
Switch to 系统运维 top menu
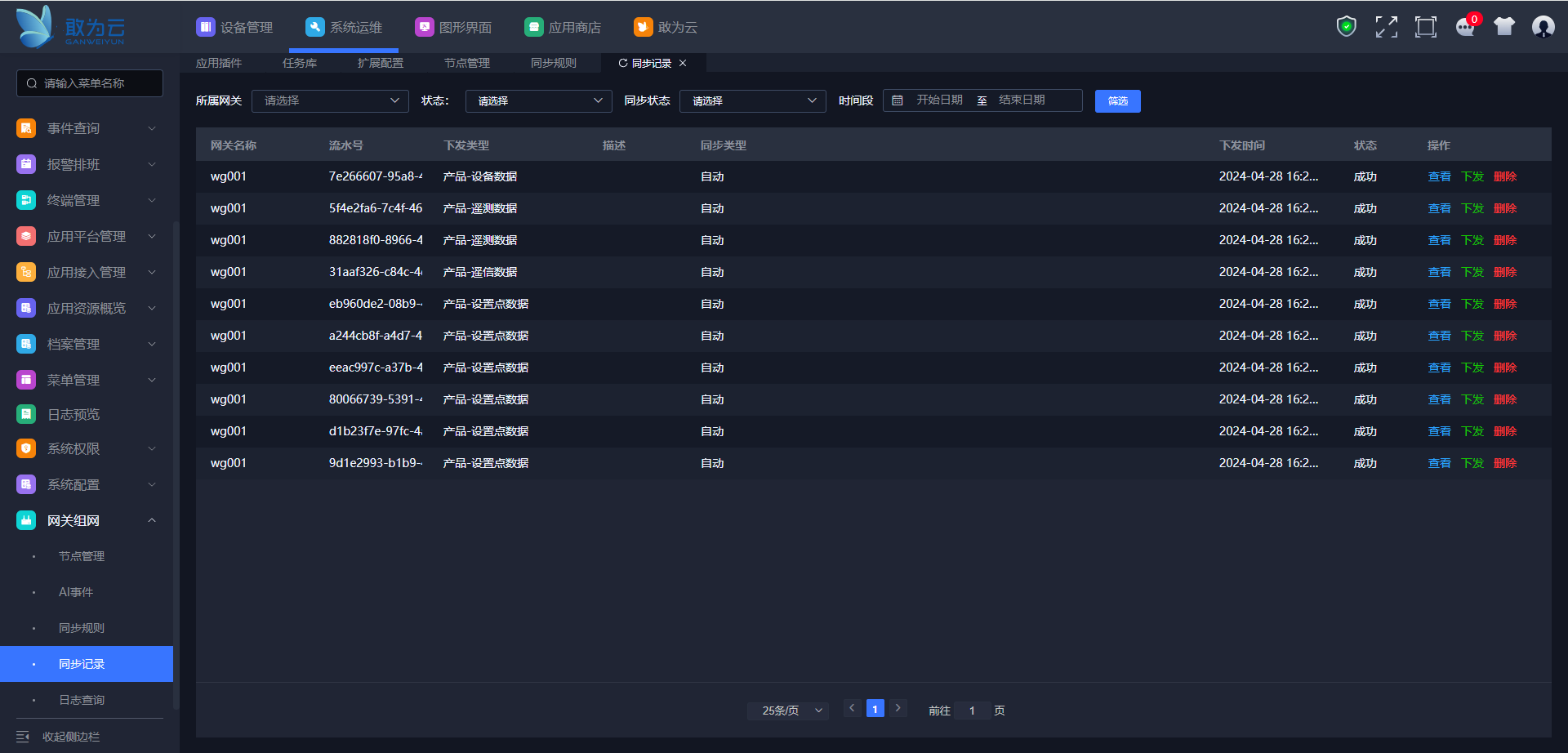point(344,27)
